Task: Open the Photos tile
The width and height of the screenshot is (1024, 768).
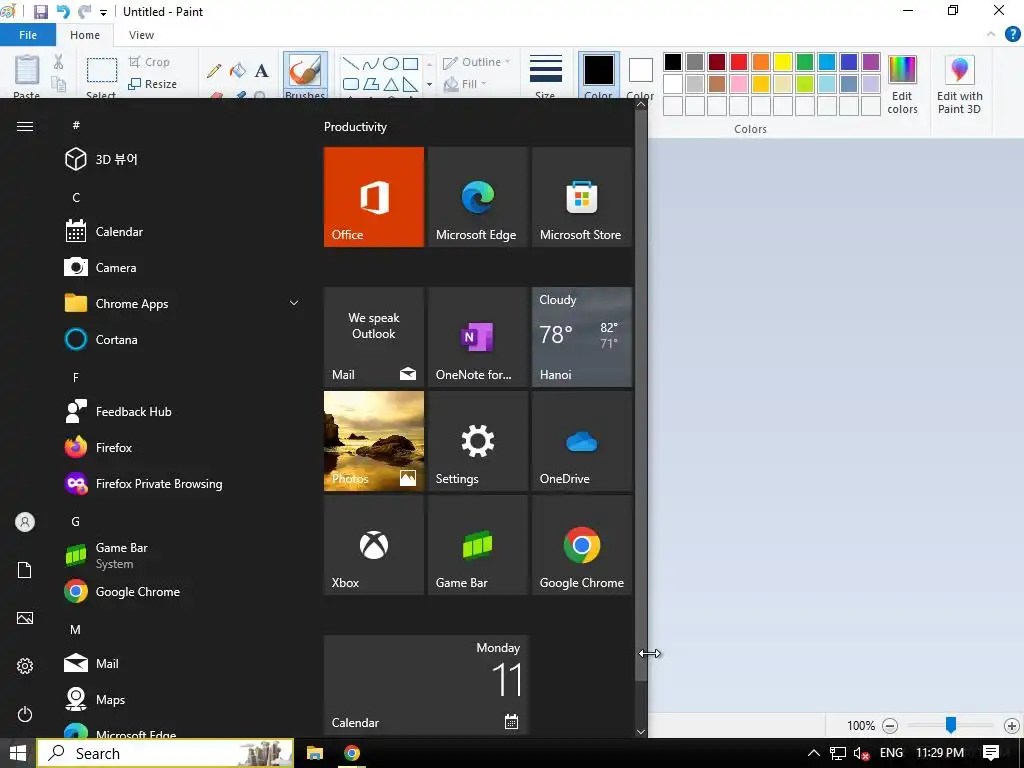Action: click(x=374, y=441)
